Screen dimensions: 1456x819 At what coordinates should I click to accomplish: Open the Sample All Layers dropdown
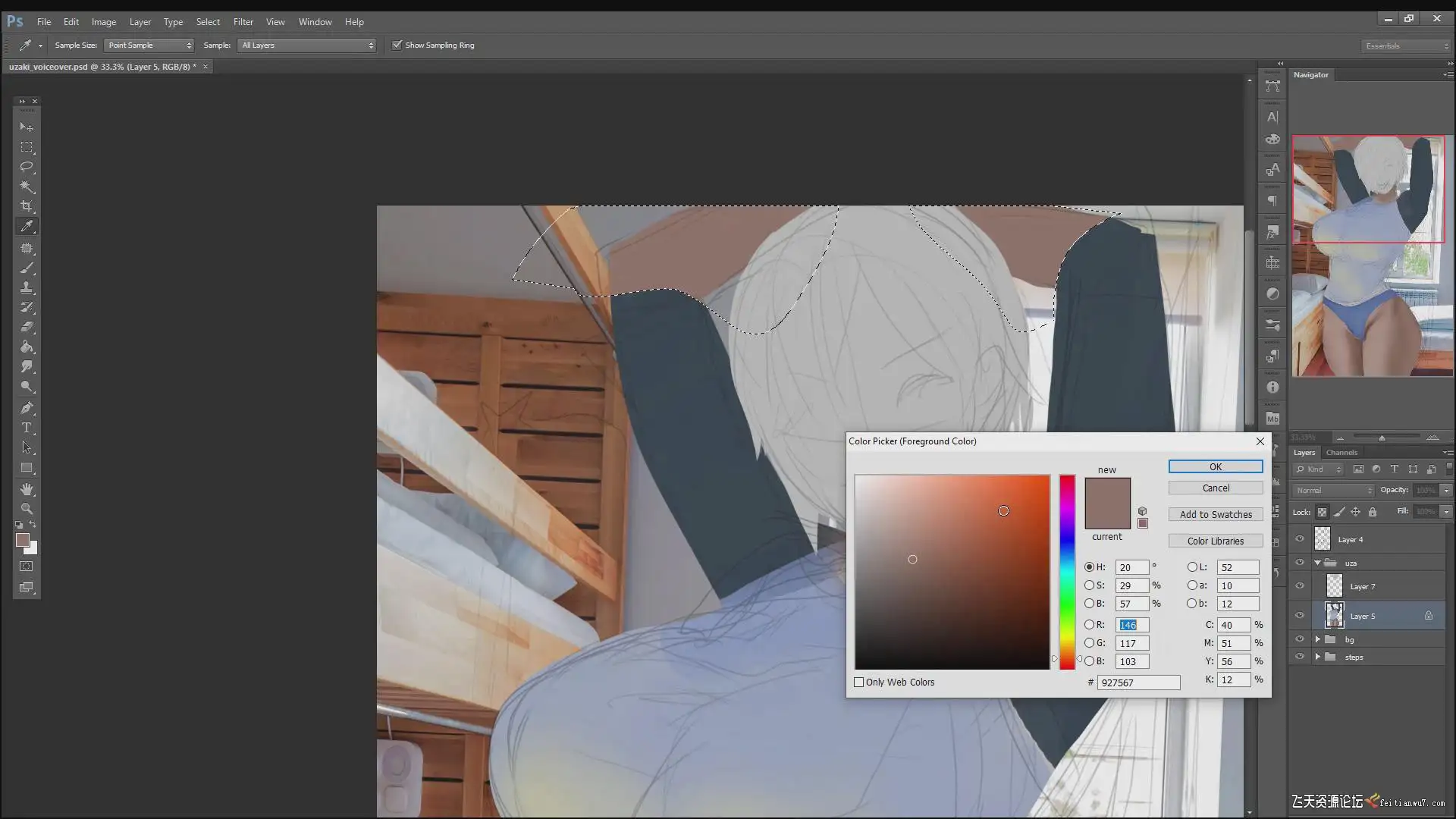307,45
